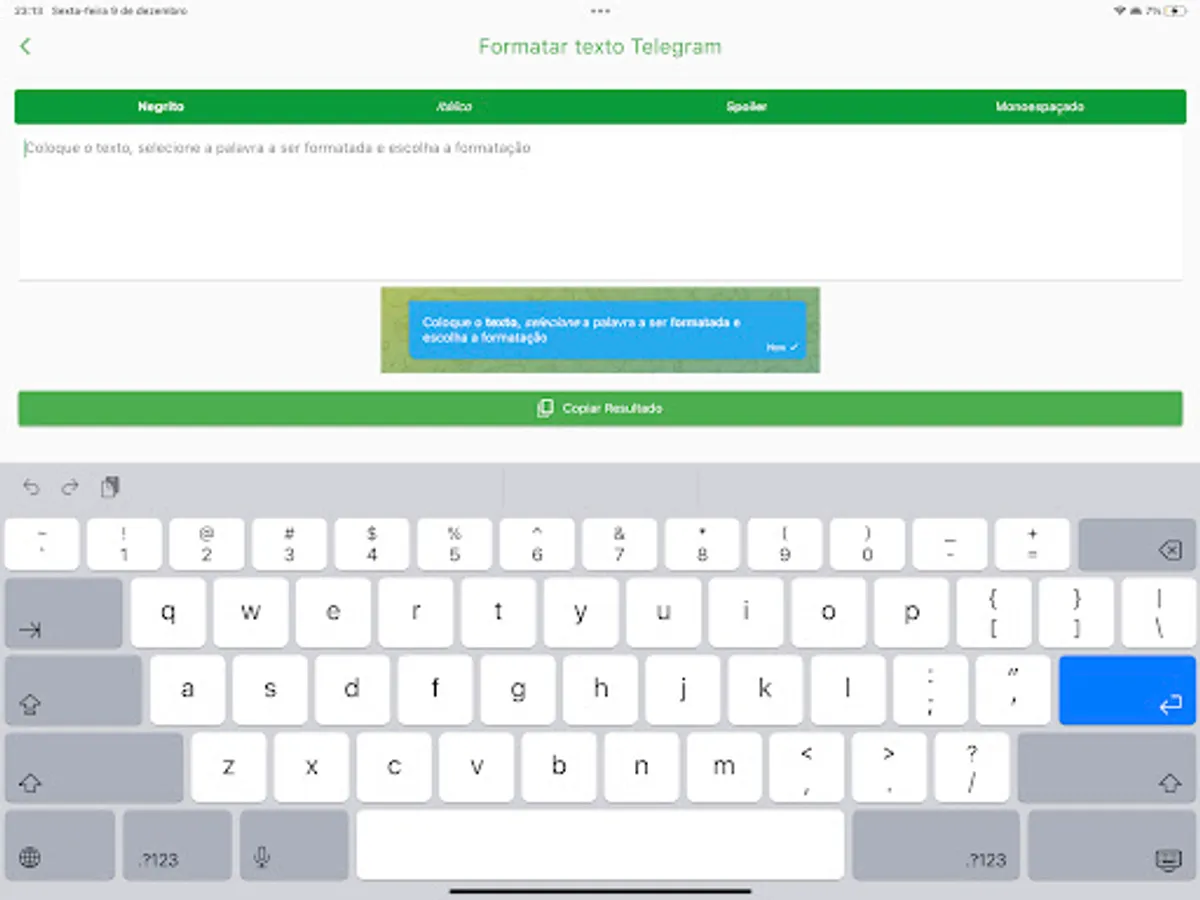
Task: Tap the @ 2 key
Action: tap(206, 544)
